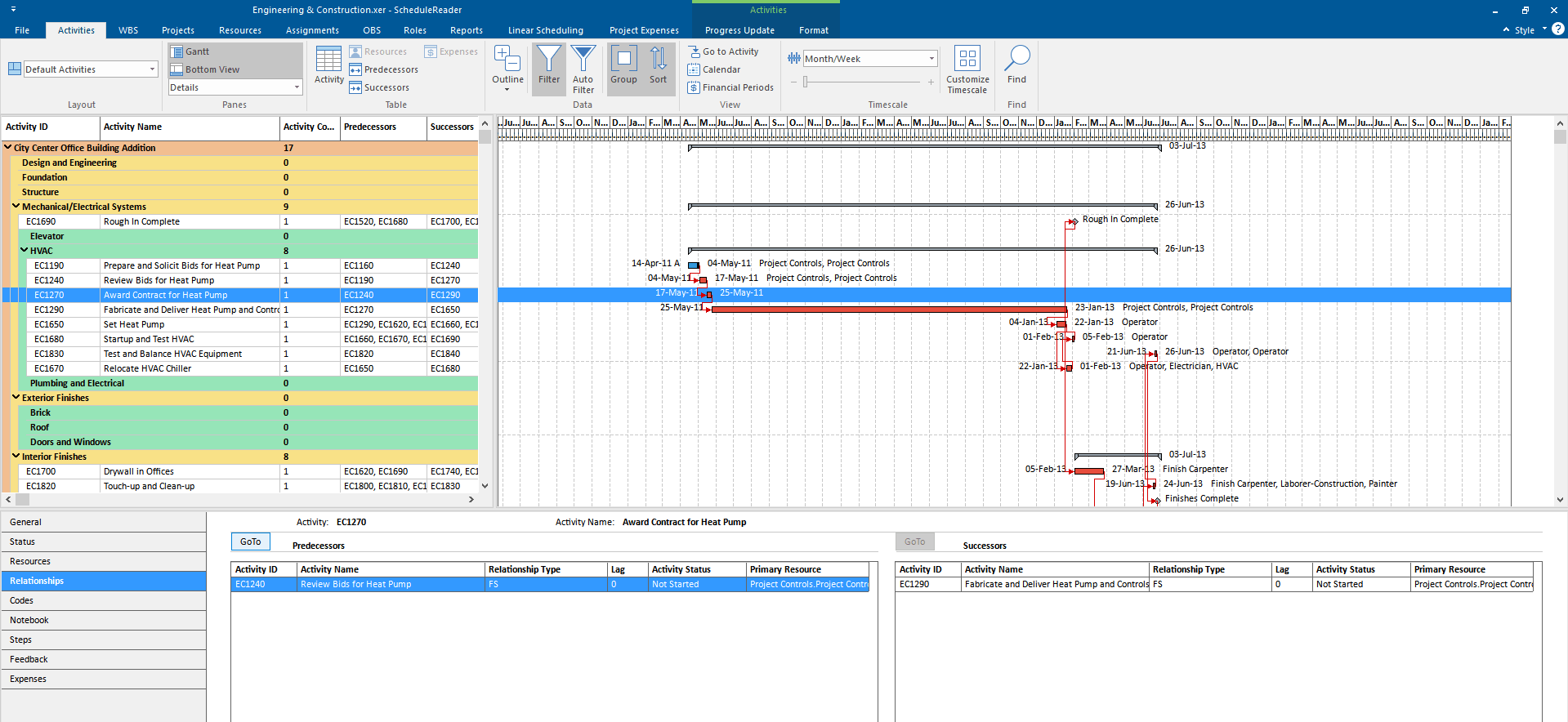Open the General details tab
Screen dimensions: 1568x722
(x=103, y=522)
